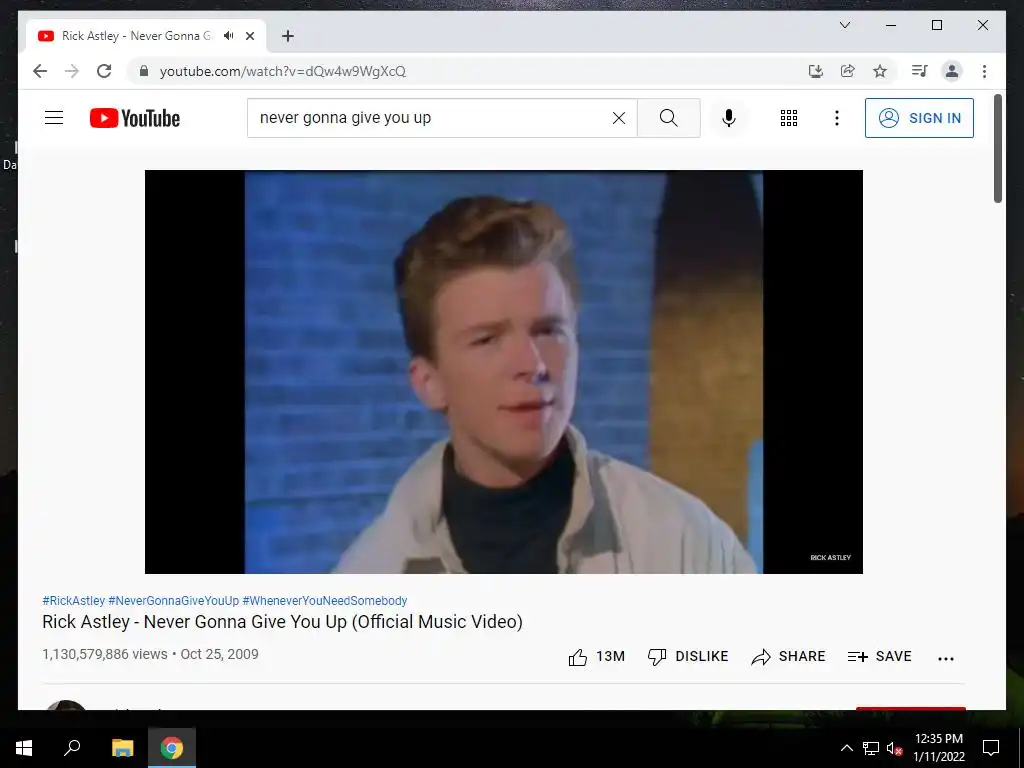
Task: Click the video player to pause
Action: tap(504, 372)
